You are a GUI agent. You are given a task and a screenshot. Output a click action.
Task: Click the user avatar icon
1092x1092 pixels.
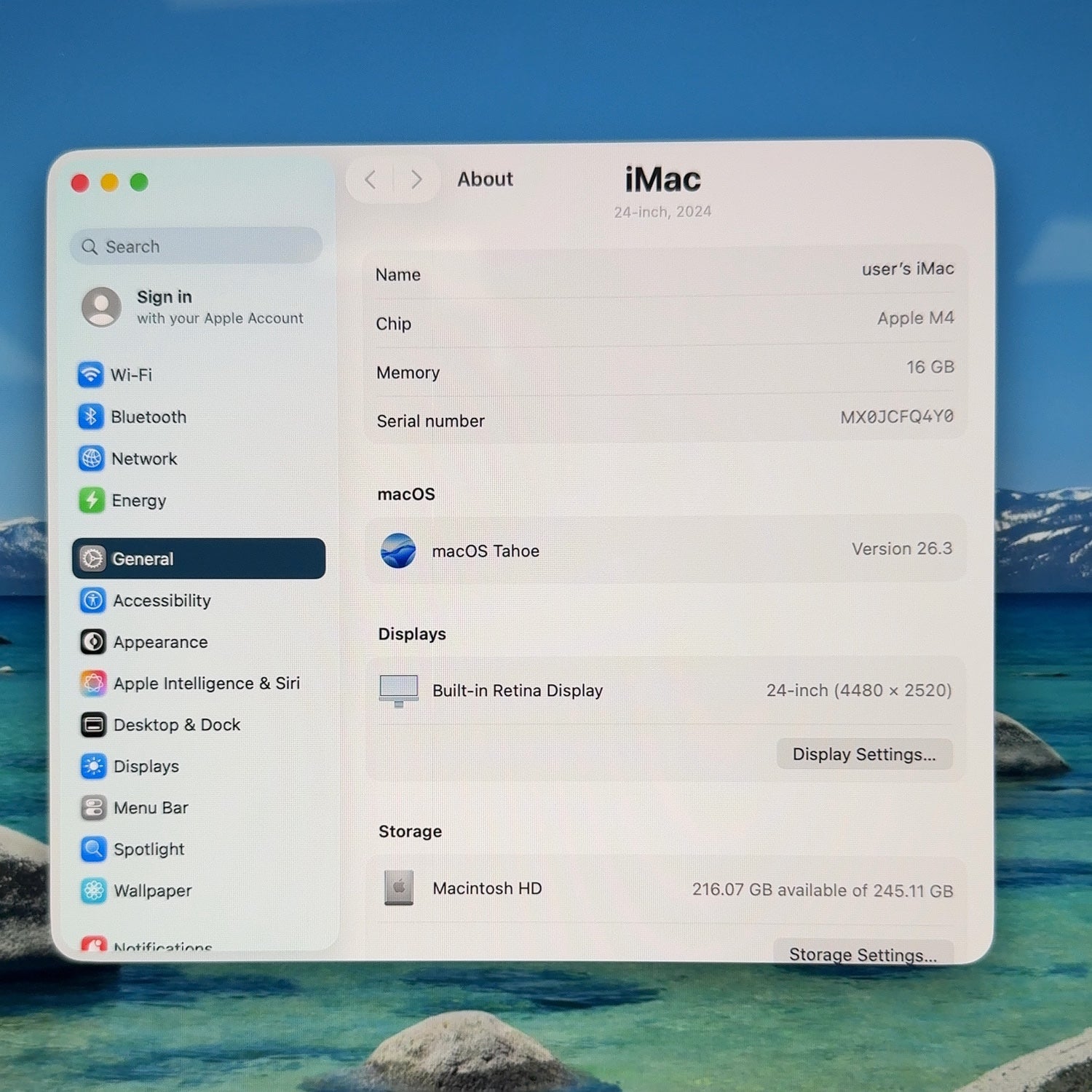tap(102, 306)
